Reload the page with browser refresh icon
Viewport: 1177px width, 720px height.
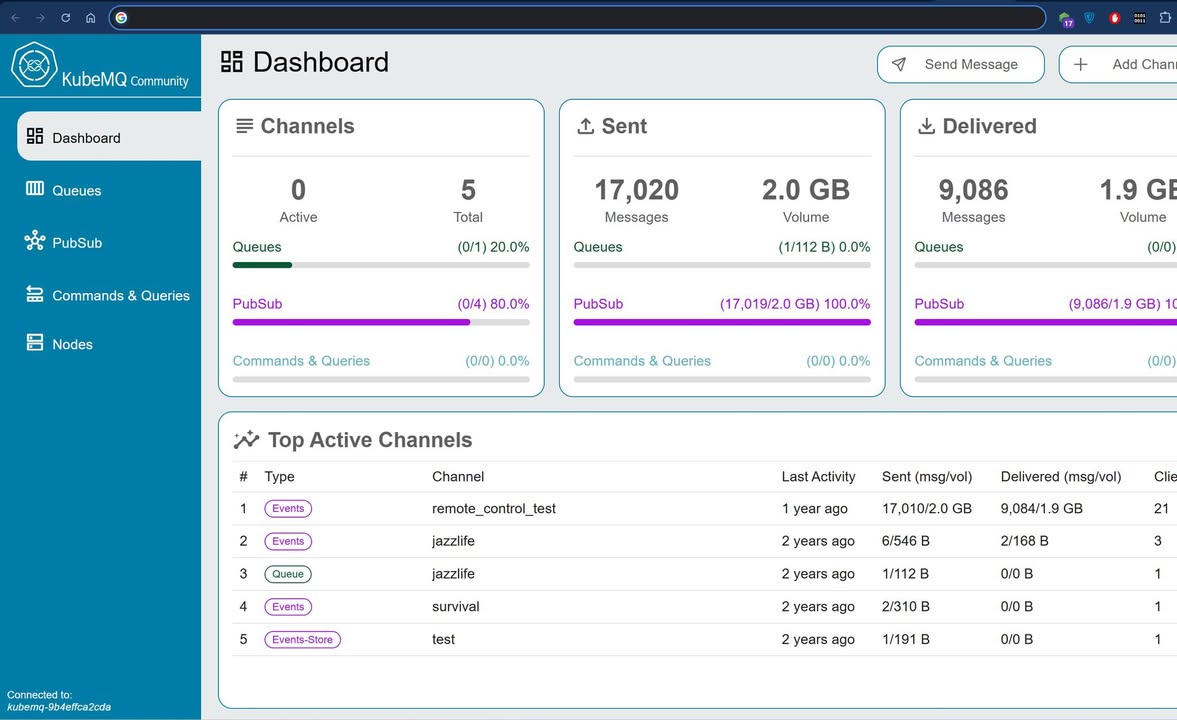pos(66,18)
